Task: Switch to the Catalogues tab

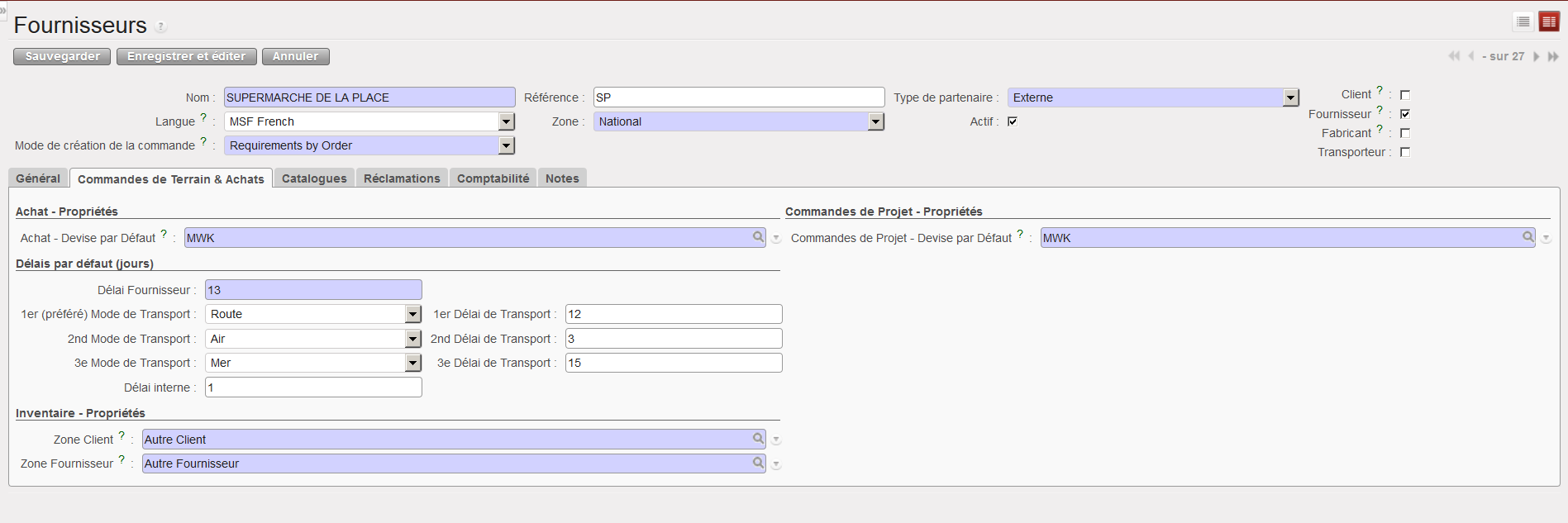Action: (x=314, y=178)
